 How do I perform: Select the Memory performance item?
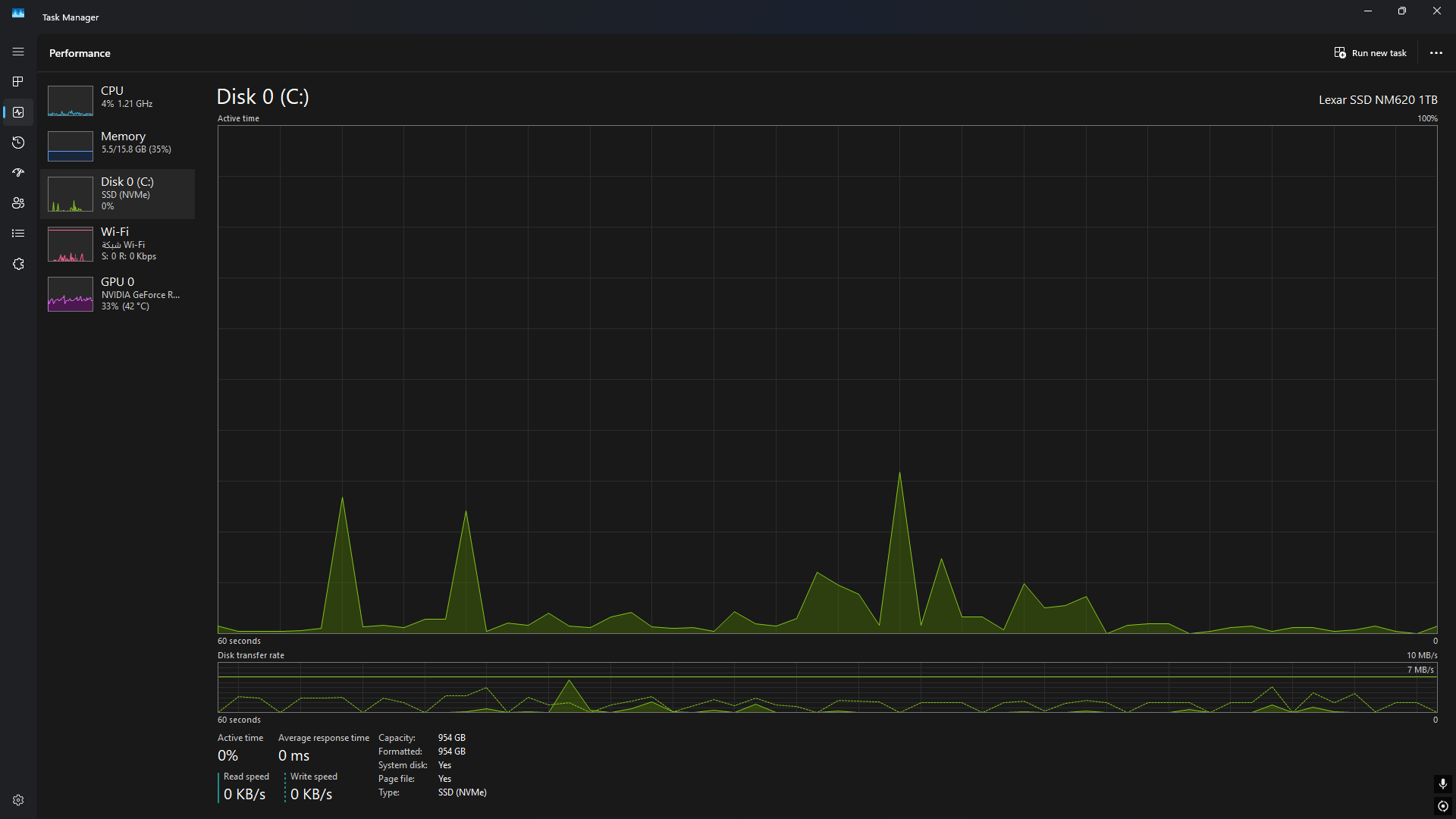click(118, 146)
